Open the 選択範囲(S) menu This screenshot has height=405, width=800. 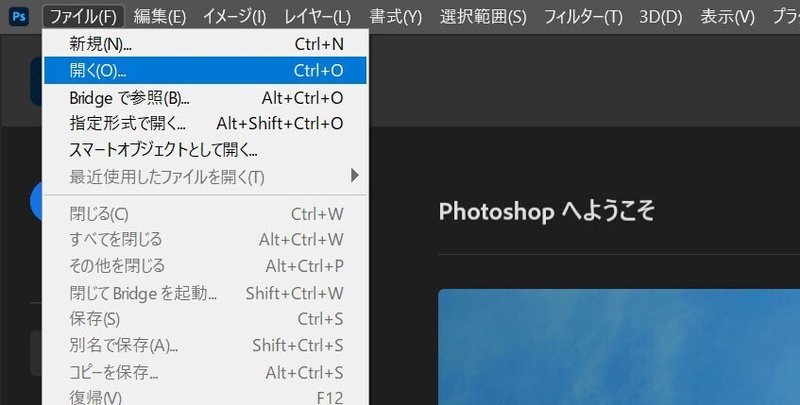tap(483, 17)
